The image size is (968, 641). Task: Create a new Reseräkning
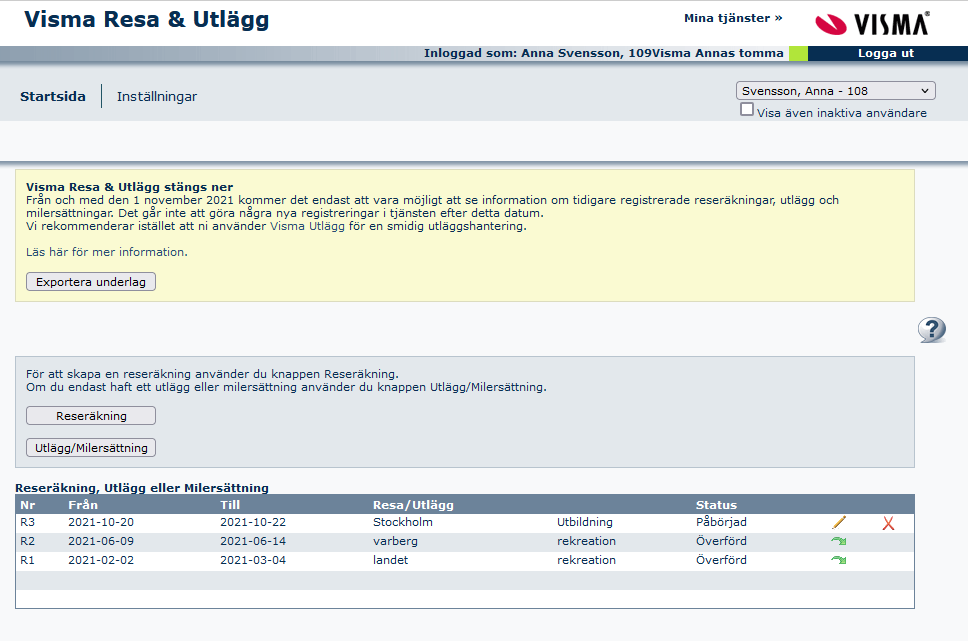(x=91, y=415)
